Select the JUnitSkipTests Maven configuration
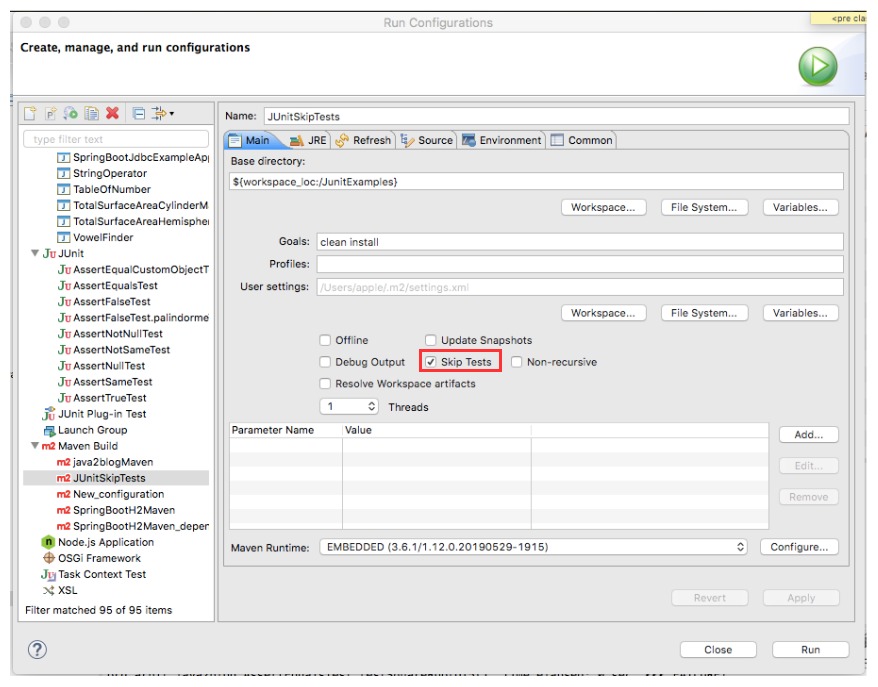The image size is (878, 687). point(116,478)
